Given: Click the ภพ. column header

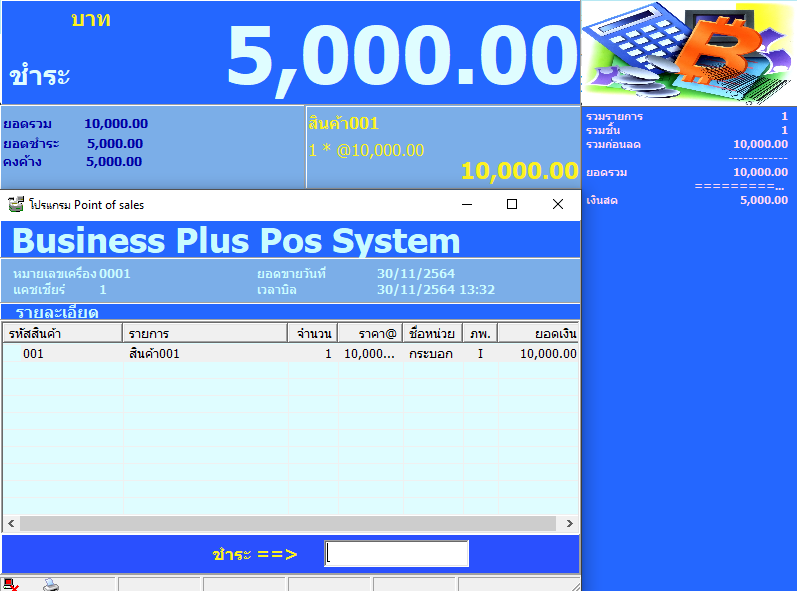Looking at the screenshot, I should (480, 333).
